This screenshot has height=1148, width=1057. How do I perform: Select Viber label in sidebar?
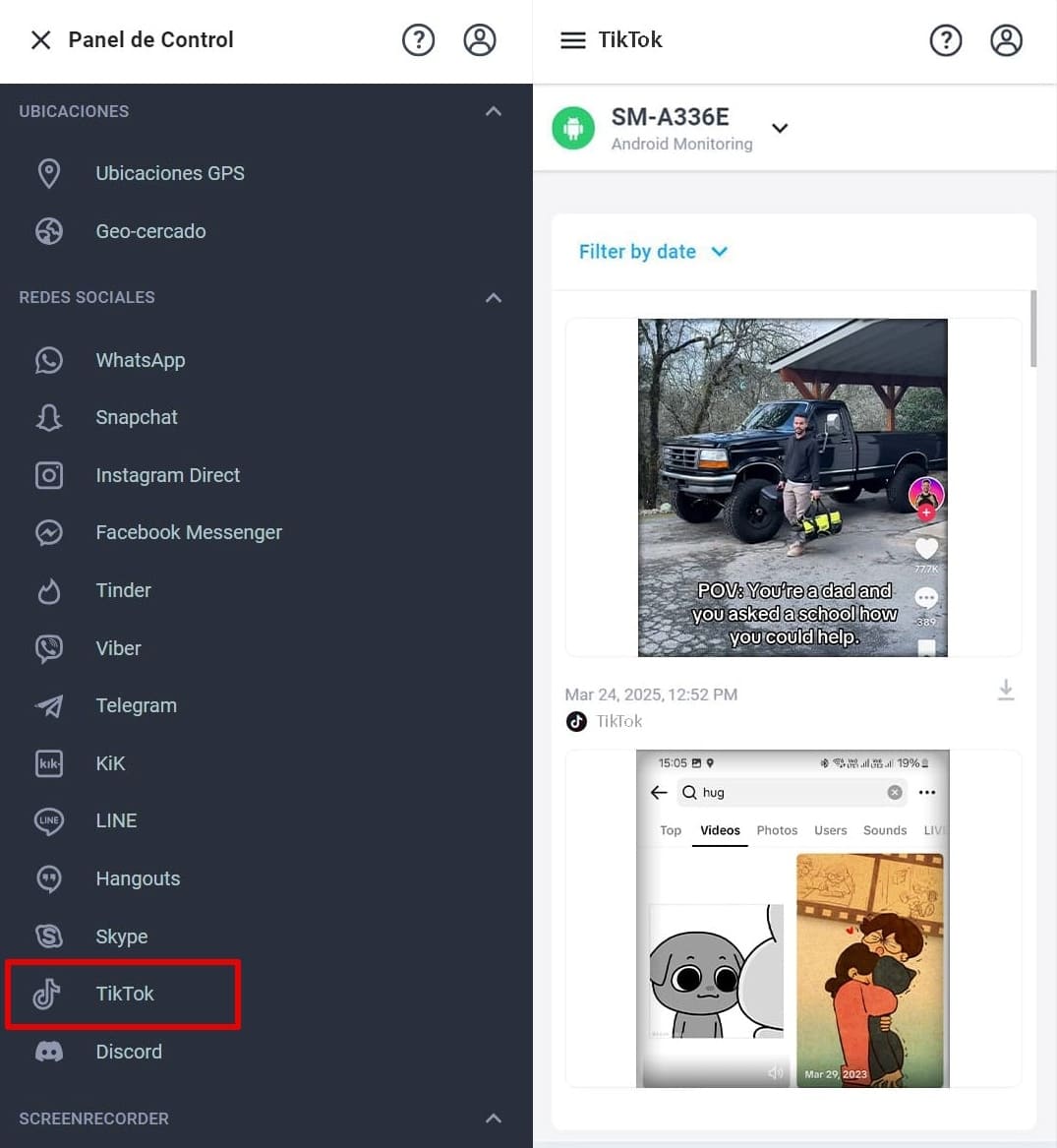pos(119,648)
